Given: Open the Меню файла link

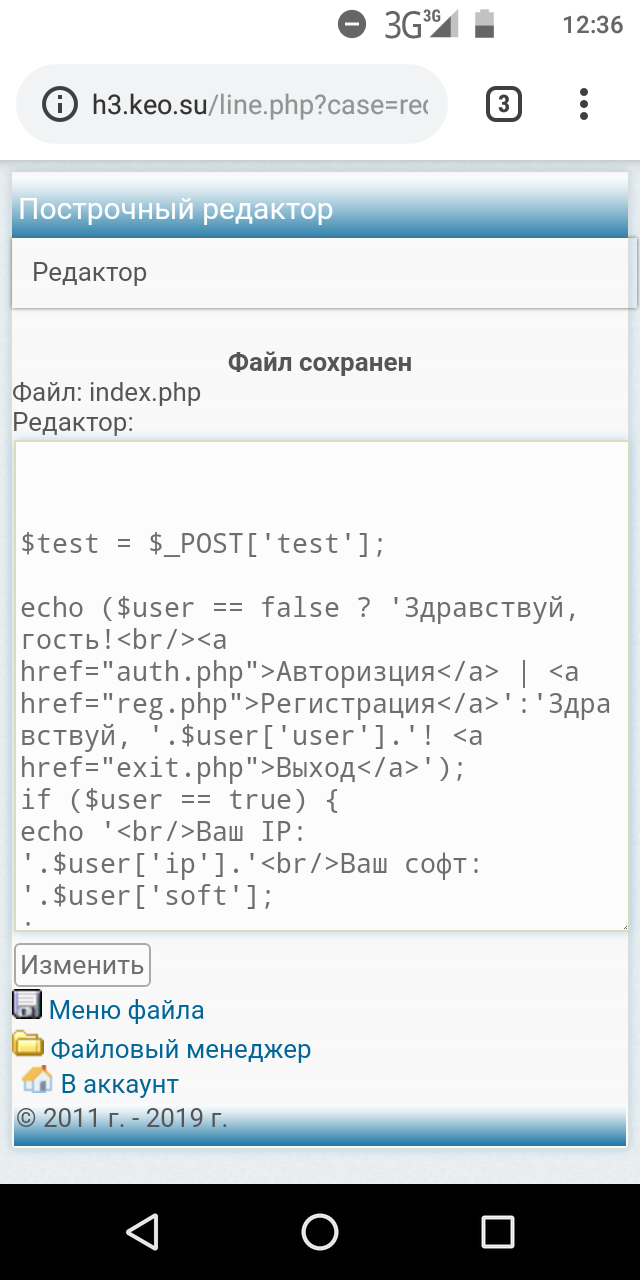Looking at the screenshot, I should 126,1010.
